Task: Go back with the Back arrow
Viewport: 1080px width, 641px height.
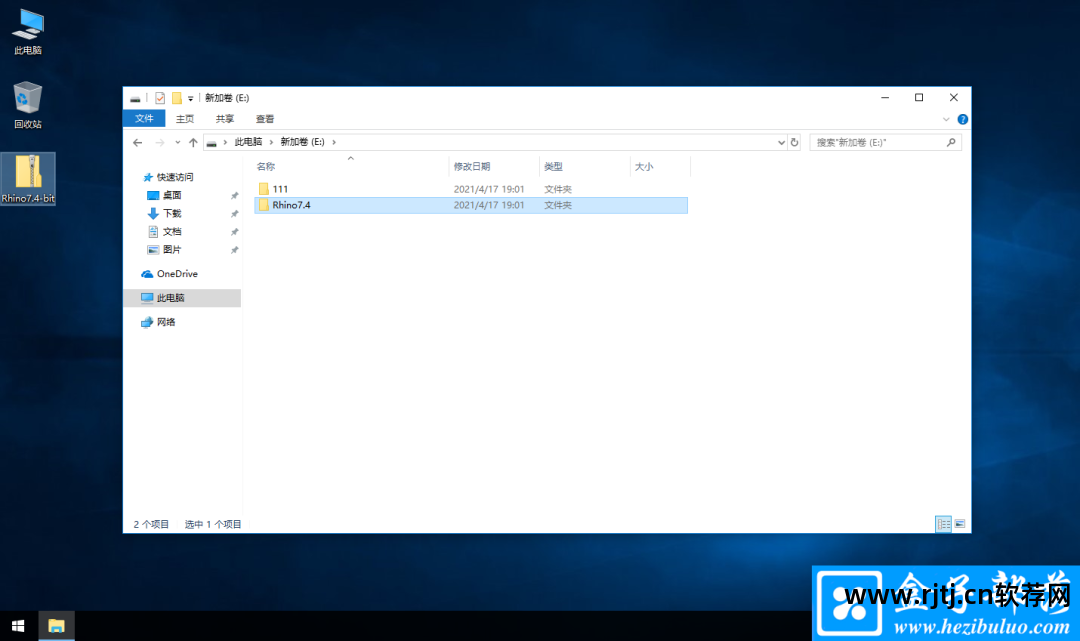Action: pos(138,143)
